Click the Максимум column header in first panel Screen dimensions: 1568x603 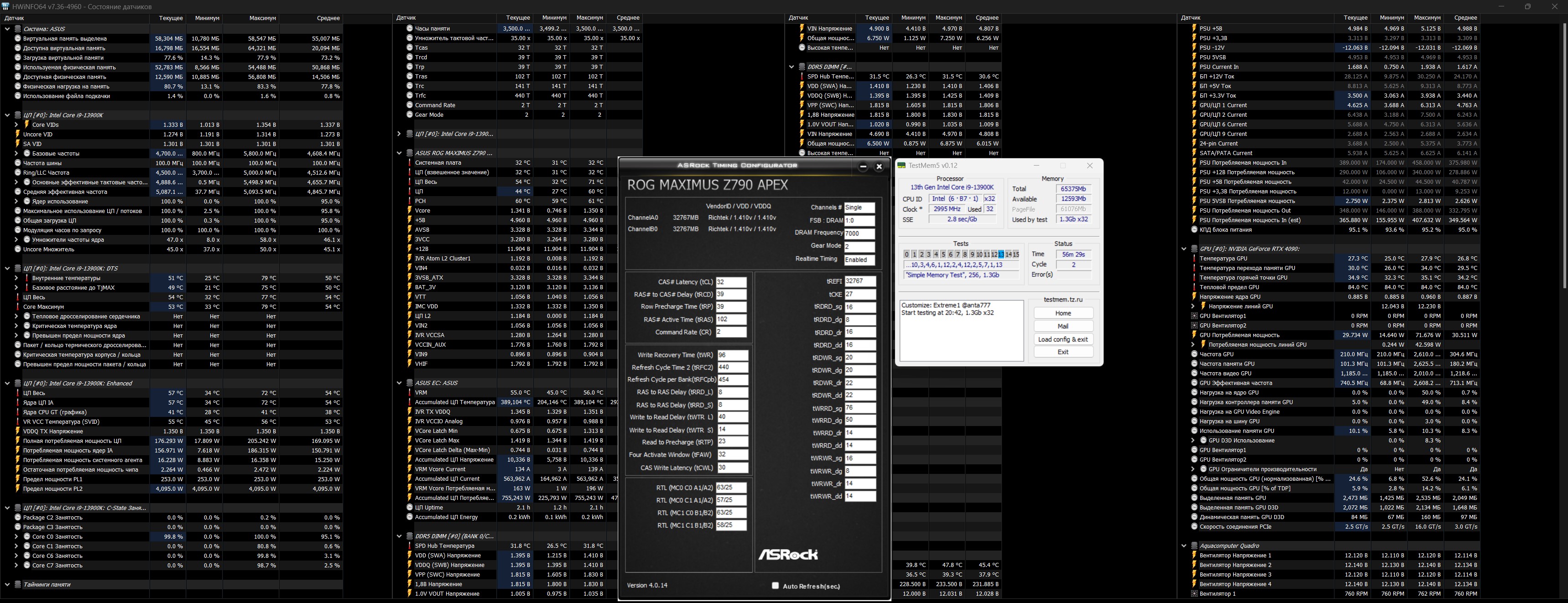(x=262, y=18)
